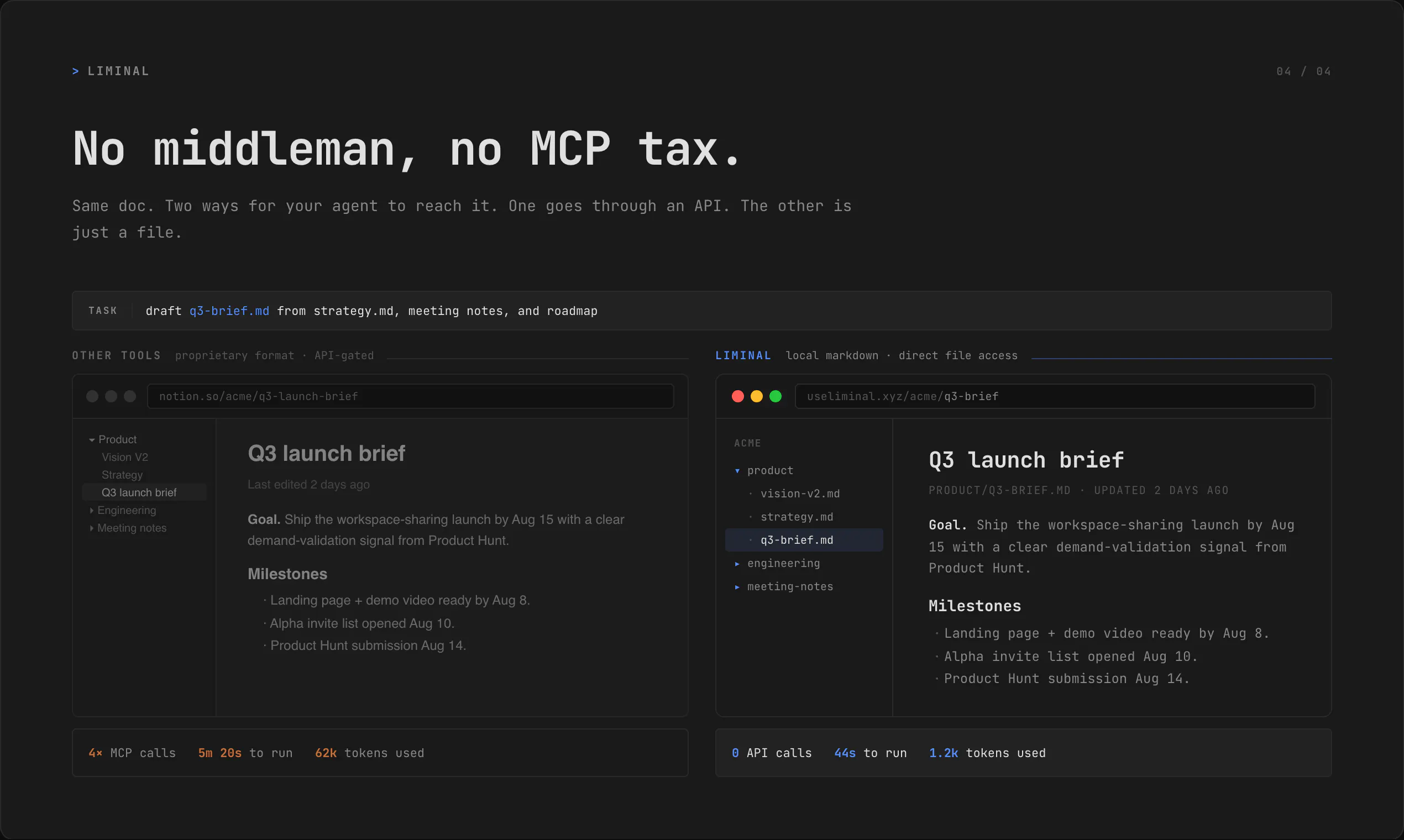The height and width of the screenshot is (840, 1404).
Task: Click the Milestones heading in Liminal document
Action: click(975, 606)
